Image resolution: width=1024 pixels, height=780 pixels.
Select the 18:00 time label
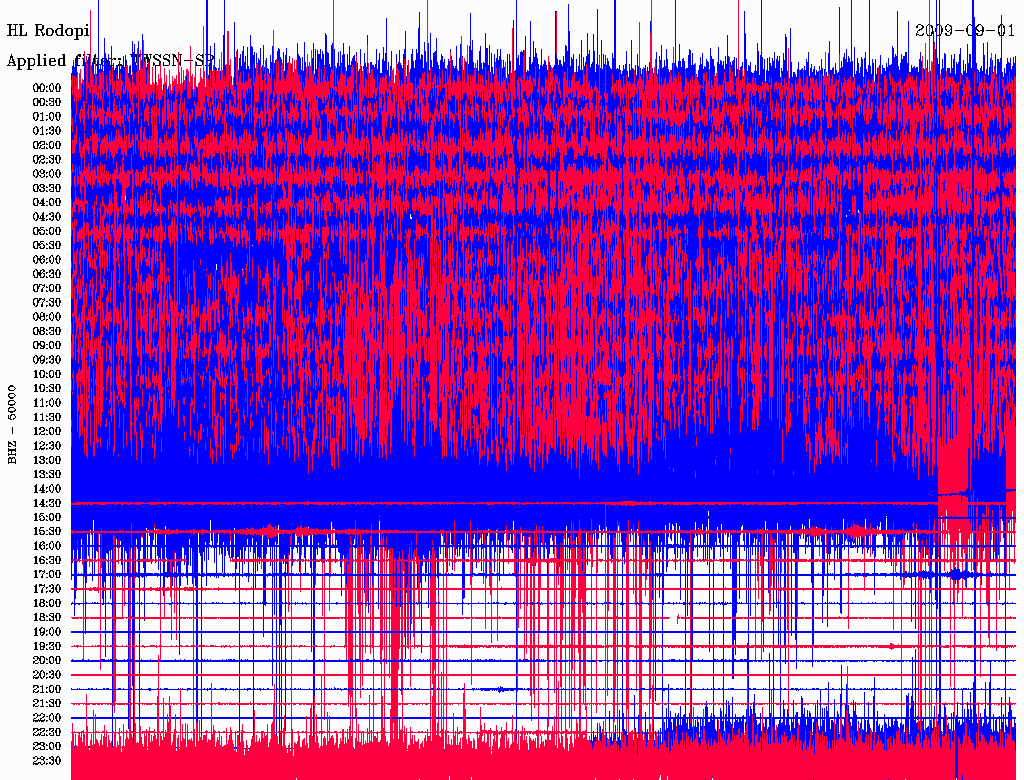coord(47,604)
